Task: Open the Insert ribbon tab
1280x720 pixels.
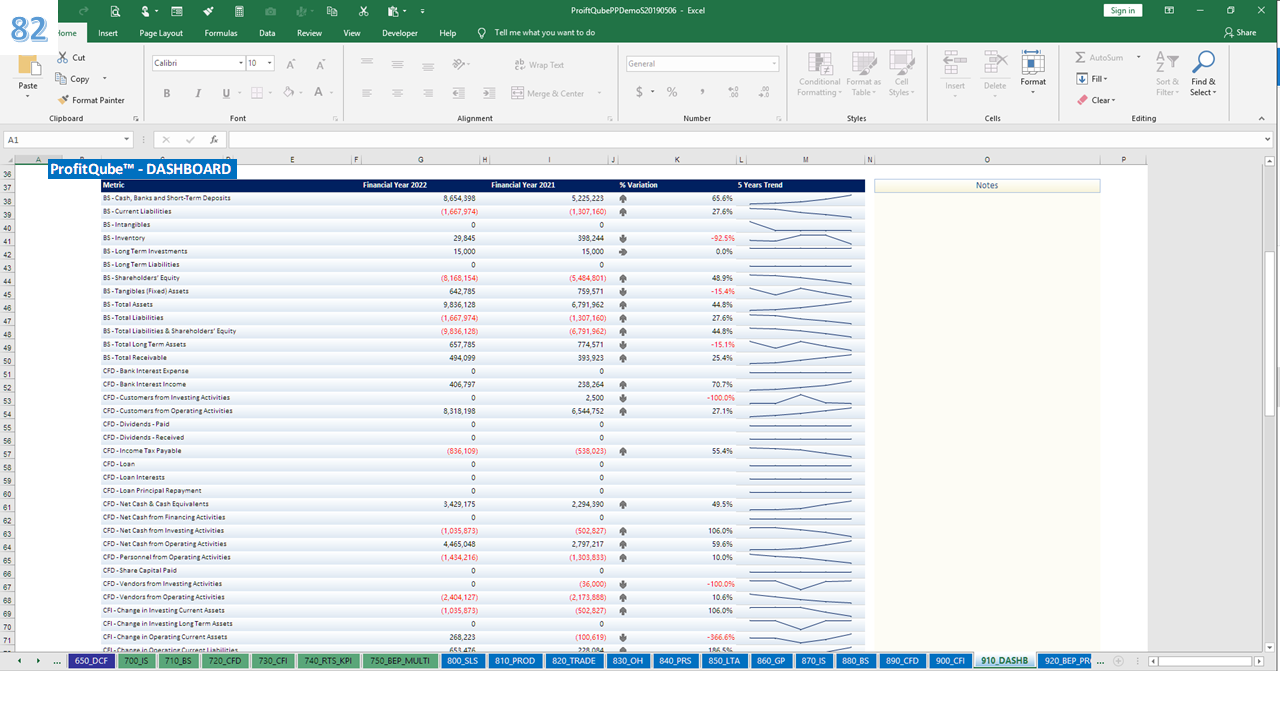Action: pyautogui.click(x=108, y=33)
